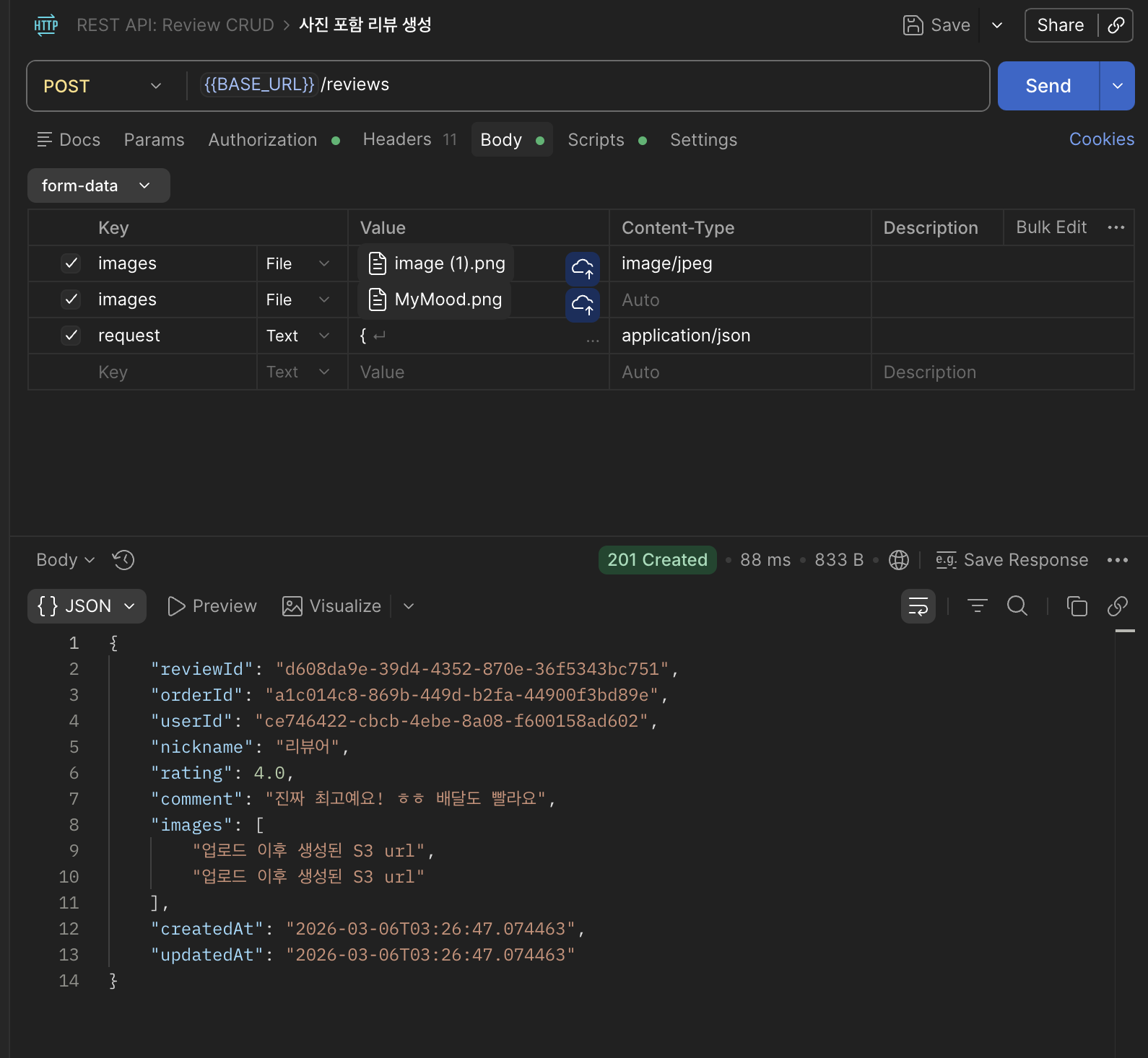Copy the request link via chain icon
1148x1058 pixels.
pos(1116,25)
